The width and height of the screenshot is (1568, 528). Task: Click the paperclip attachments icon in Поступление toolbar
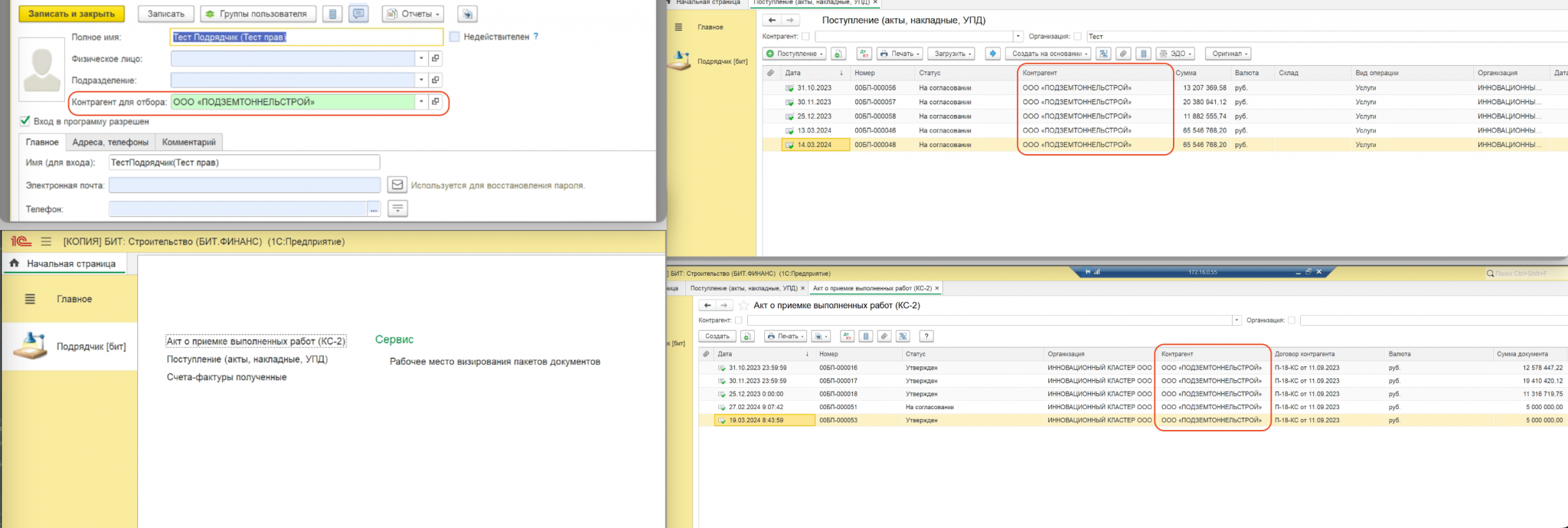tap(1123, 54)
